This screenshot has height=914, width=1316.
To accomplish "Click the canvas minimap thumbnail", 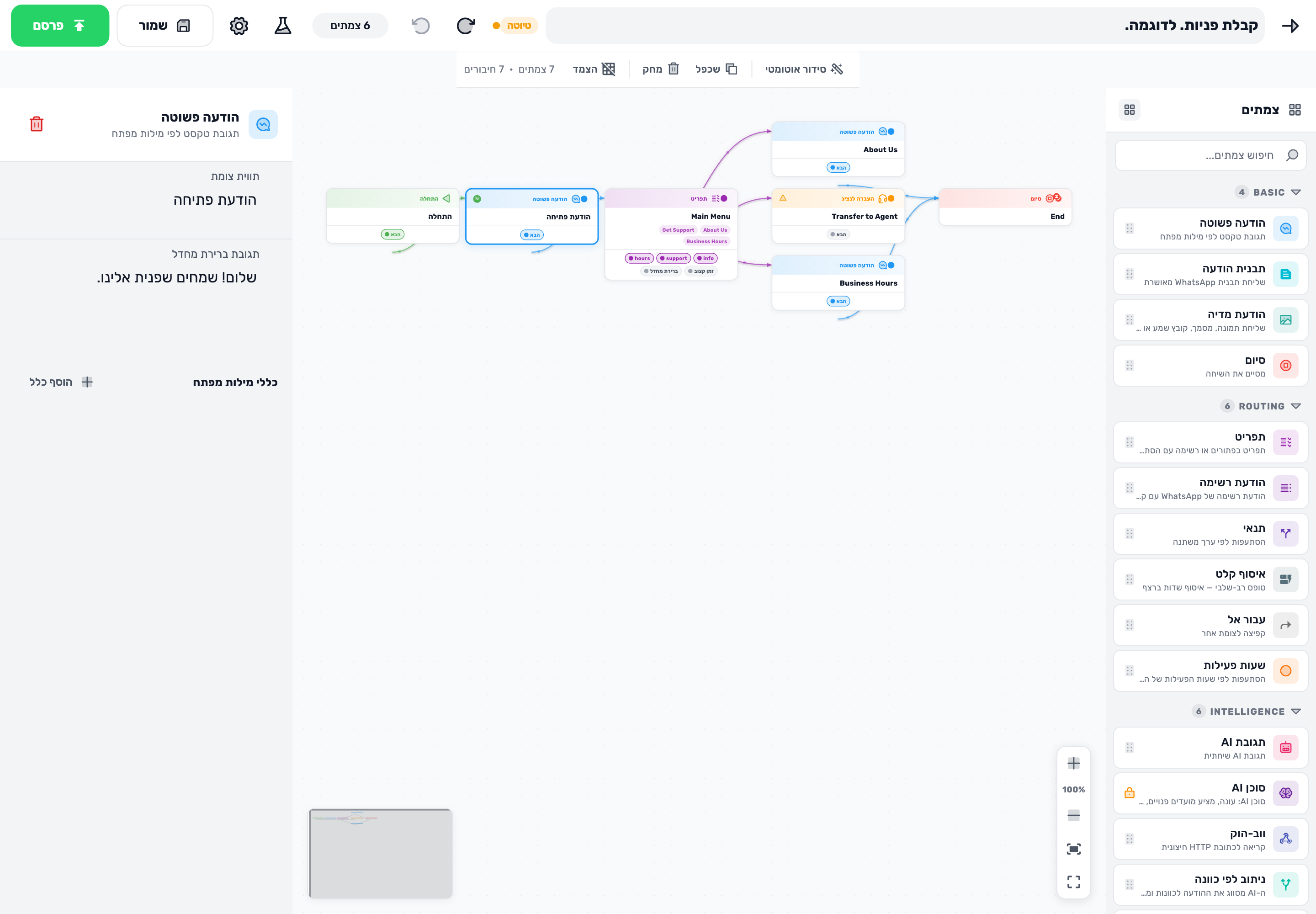I will [381, 853].
